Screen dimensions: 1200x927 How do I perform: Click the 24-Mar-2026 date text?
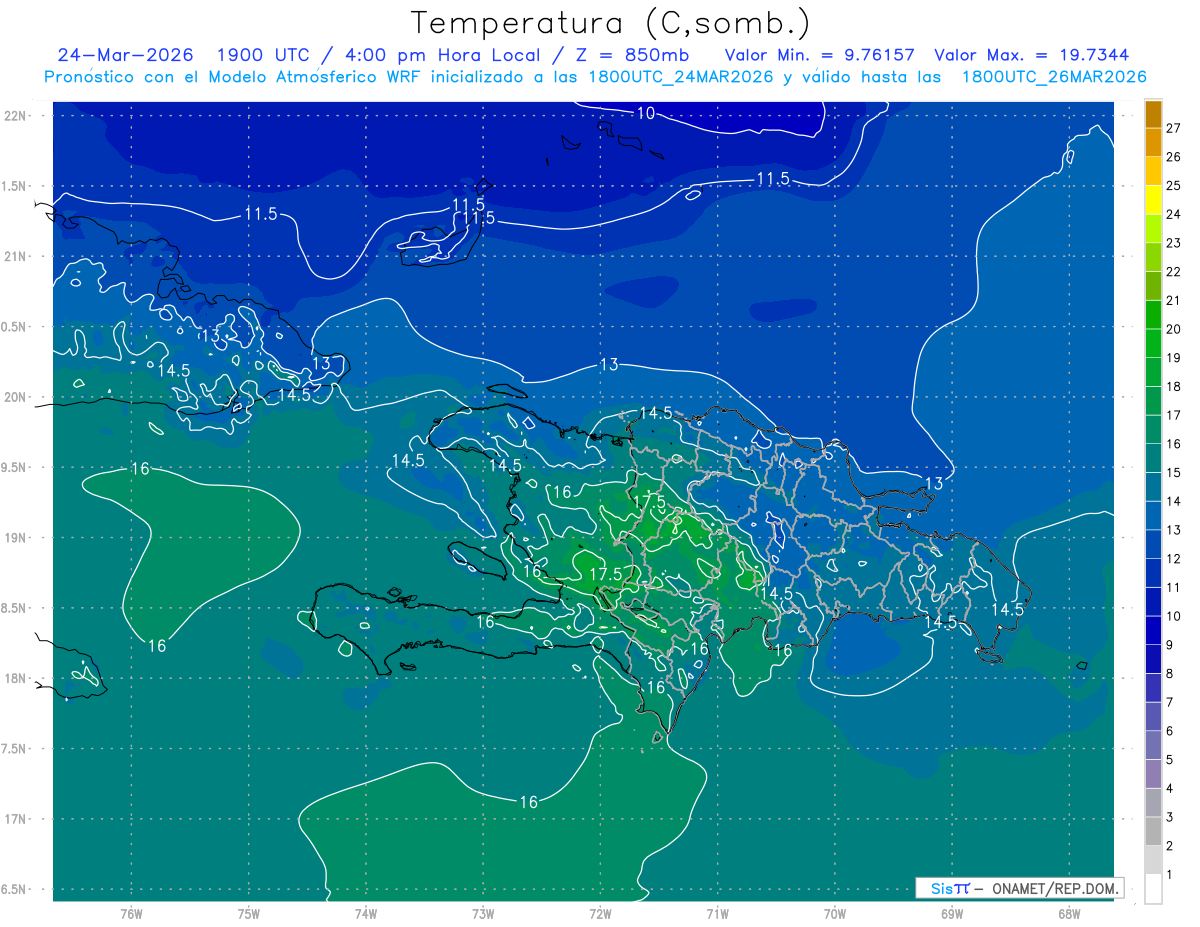tap(125, 55)
